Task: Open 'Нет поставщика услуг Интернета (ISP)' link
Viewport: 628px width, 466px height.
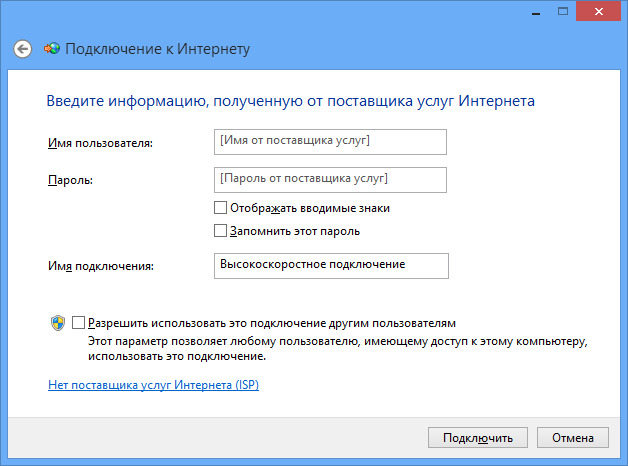Action: 153,385
